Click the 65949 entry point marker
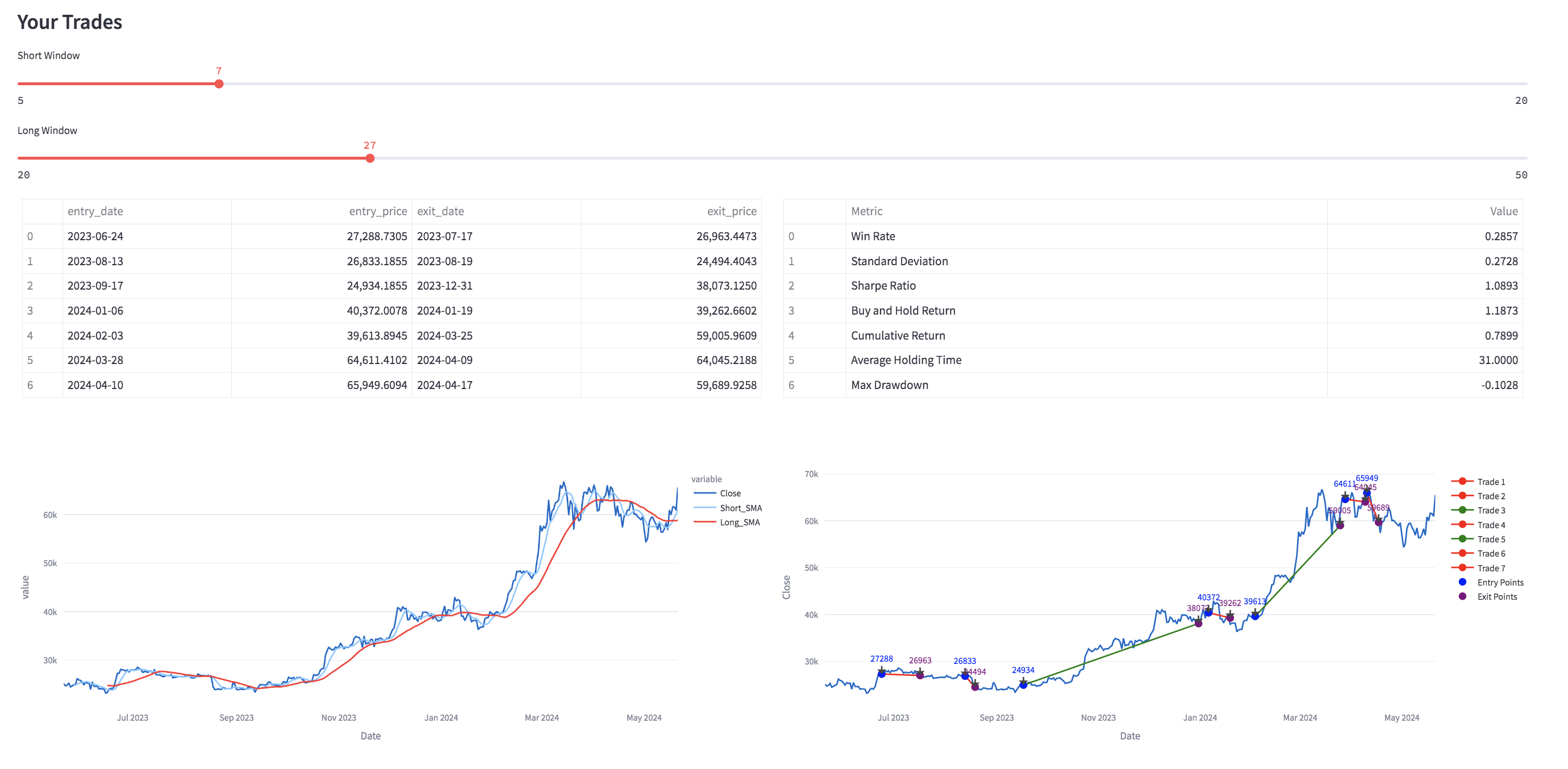The height and width of the screenshot is (769, 1568). click(x=1366, y=493)
